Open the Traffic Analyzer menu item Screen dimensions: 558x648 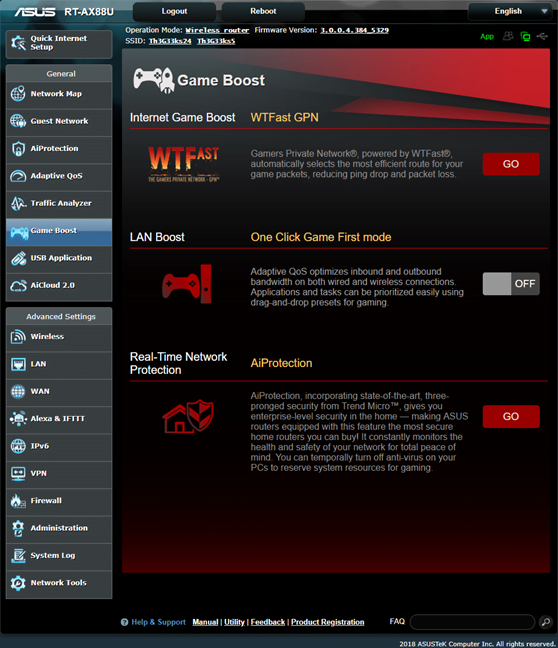point(59,203)
